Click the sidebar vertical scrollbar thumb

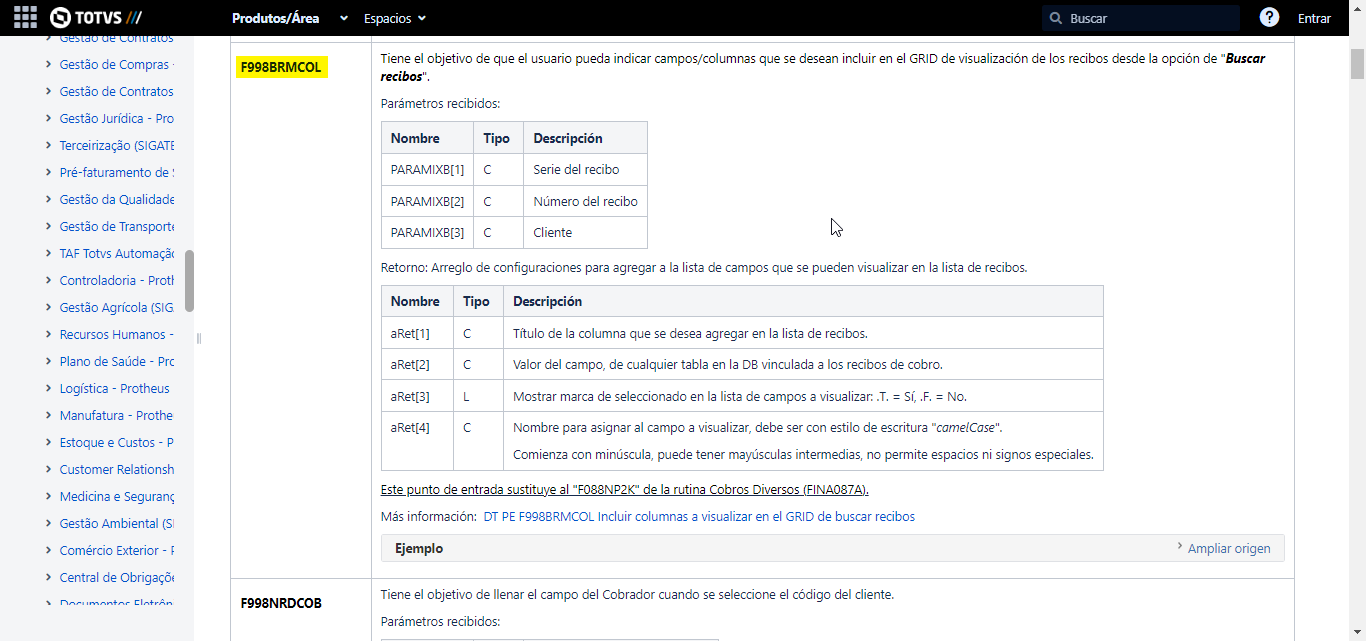pos(189,281)
